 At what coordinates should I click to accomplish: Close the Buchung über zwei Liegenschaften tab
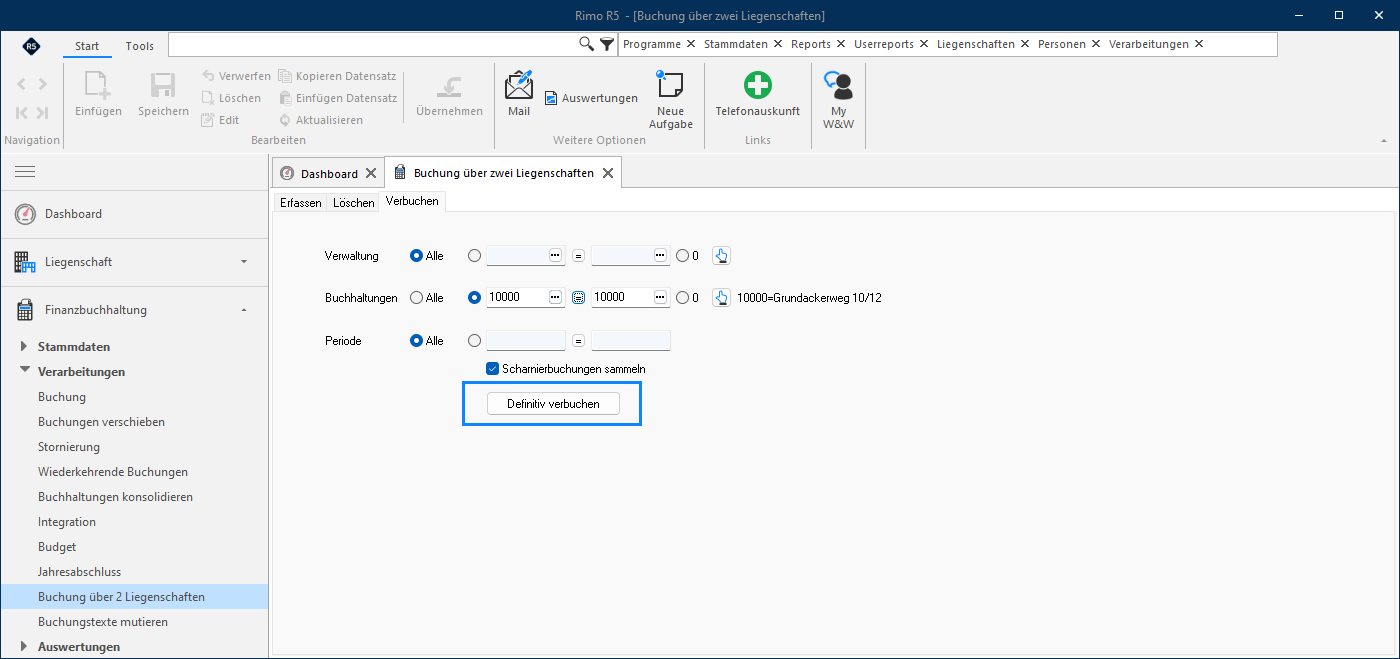point(607,173)
